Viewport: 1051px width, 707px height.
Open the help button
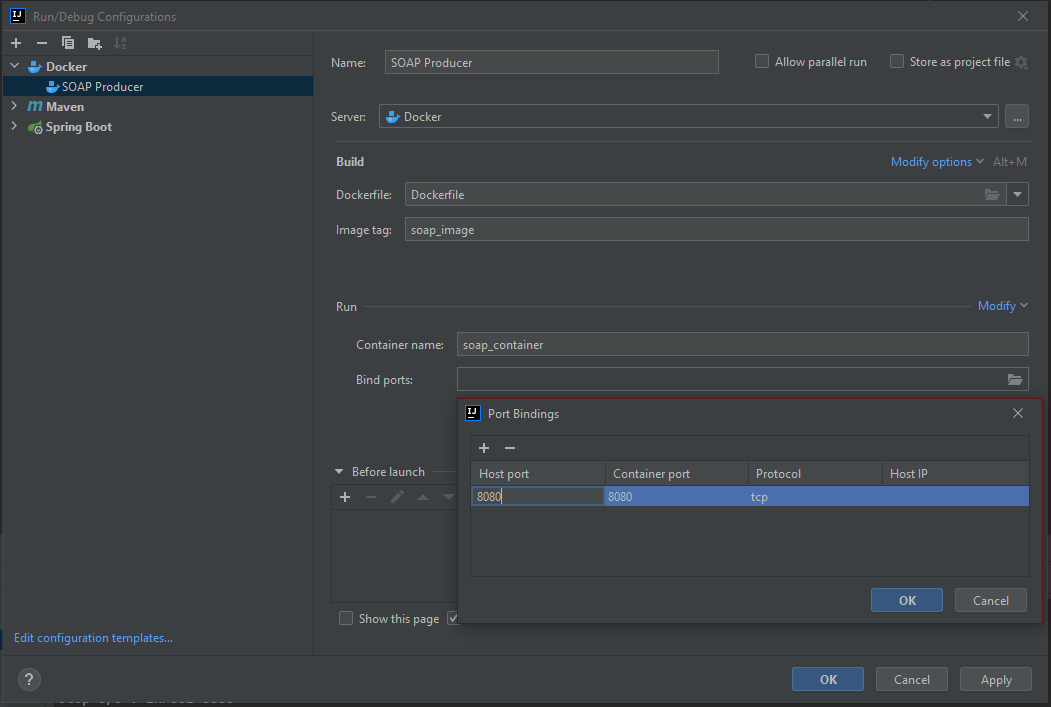click(29, 680)
